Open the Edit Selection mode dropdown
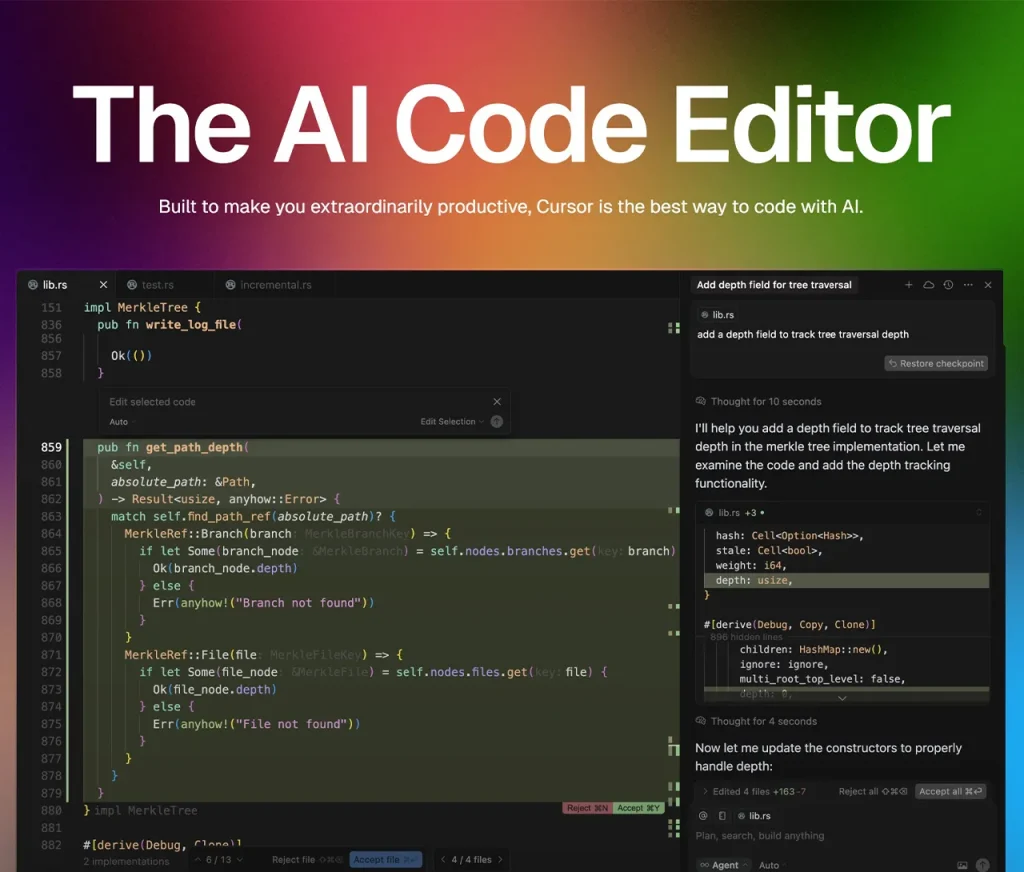 452,421
